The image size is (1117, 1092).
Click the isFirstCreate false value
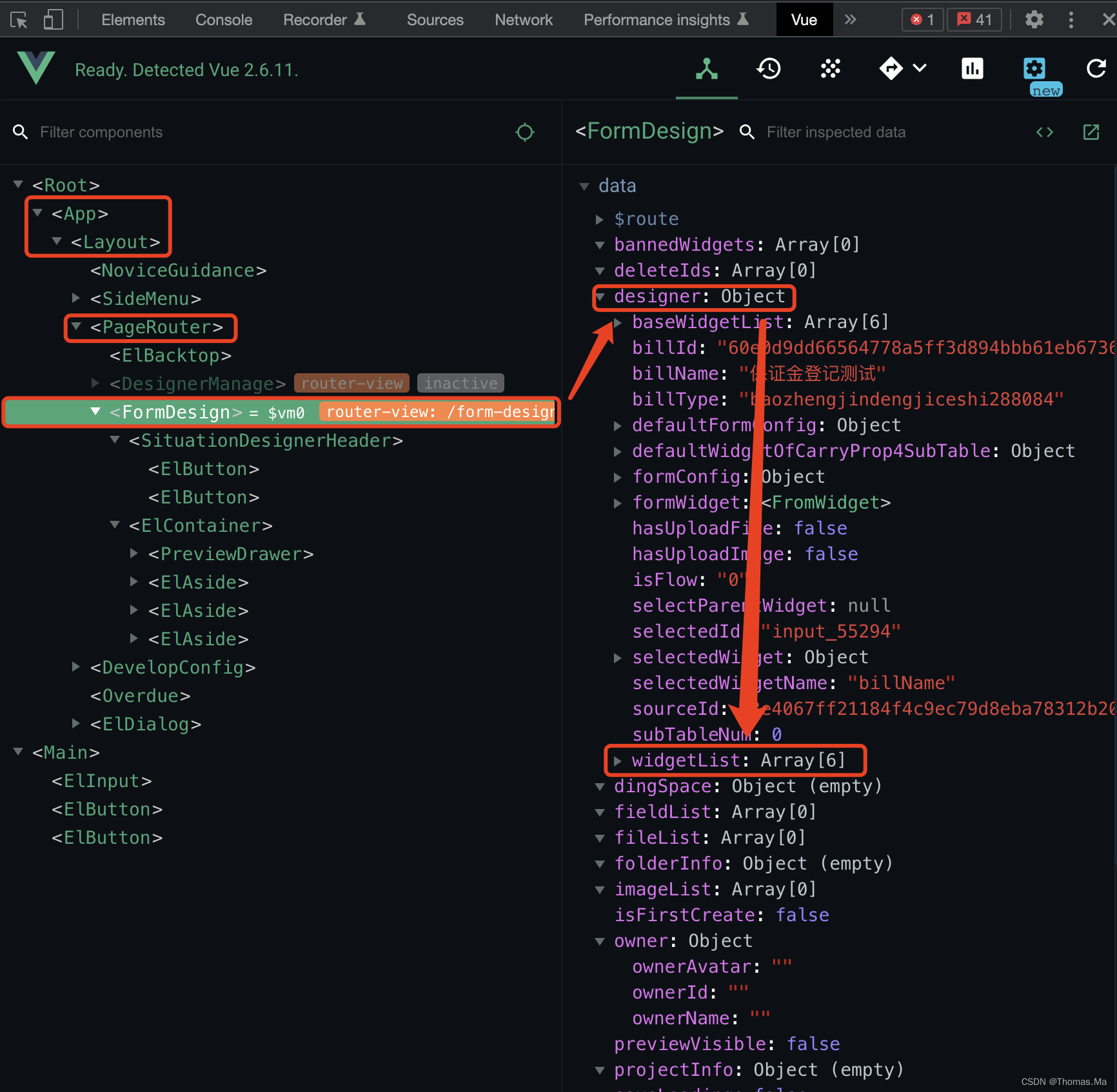pyautogui.click(x=802, y=915)
